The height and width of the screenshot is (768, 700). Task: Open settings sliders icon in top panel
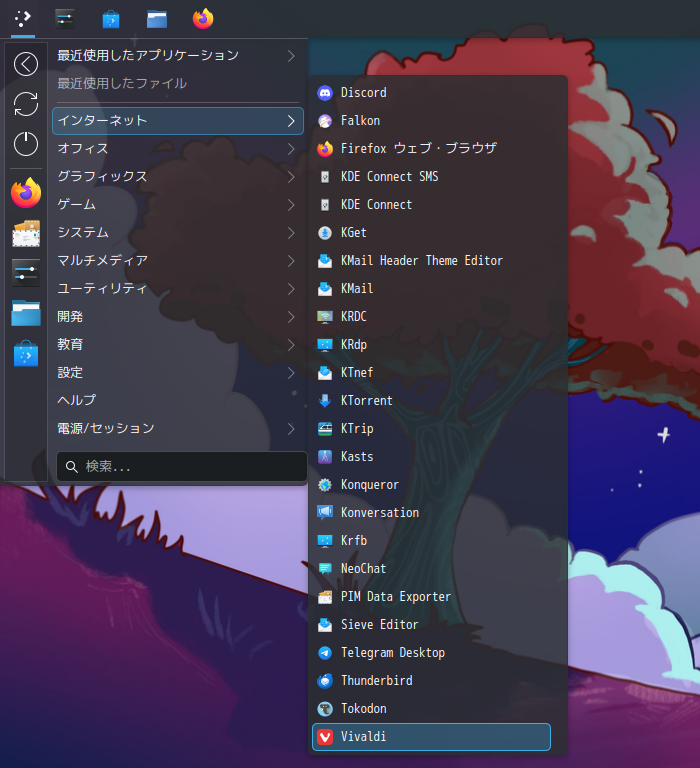pos(65,19)
